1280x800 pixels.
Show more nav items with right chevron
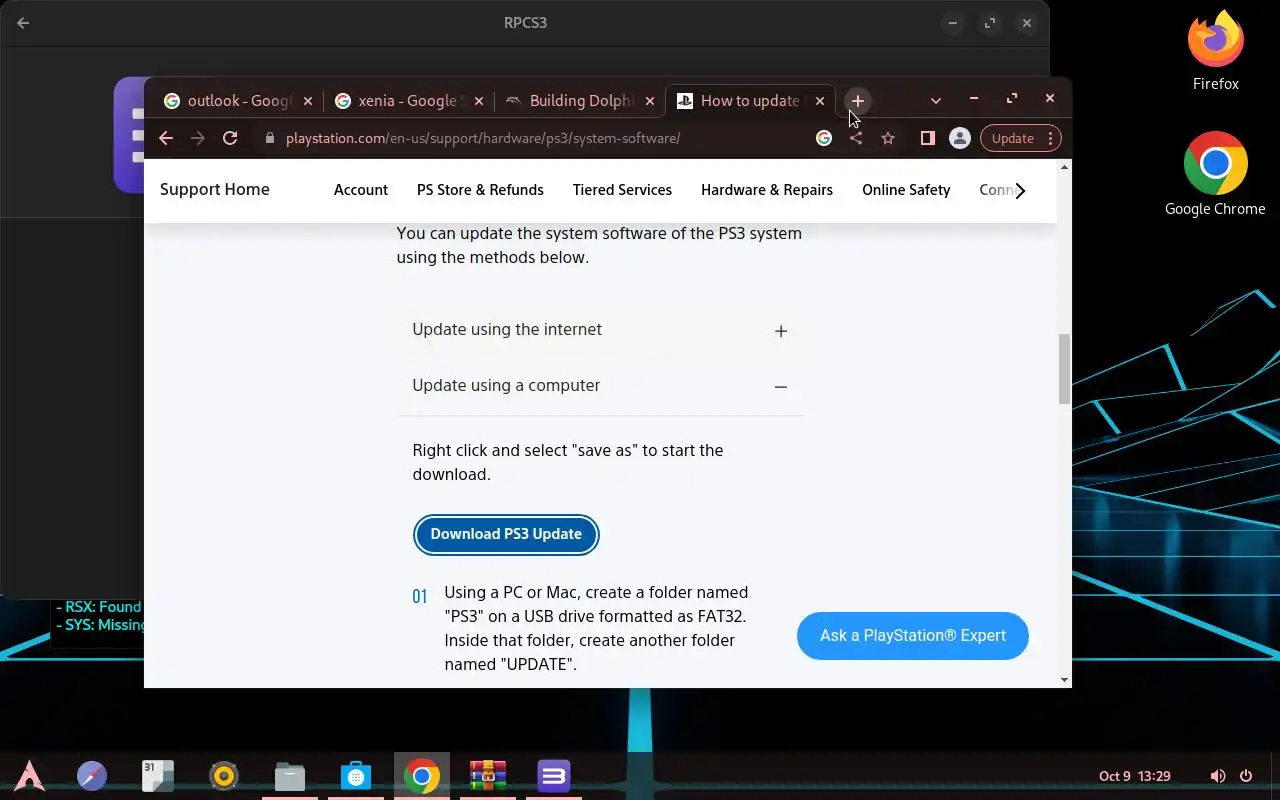click(x=1020, y=191)
